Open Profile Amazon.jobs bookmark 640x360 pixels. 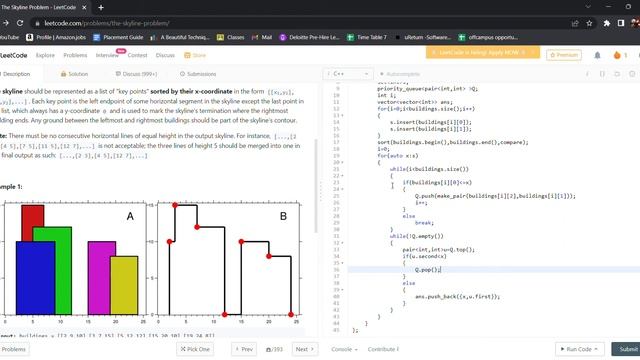56,37
